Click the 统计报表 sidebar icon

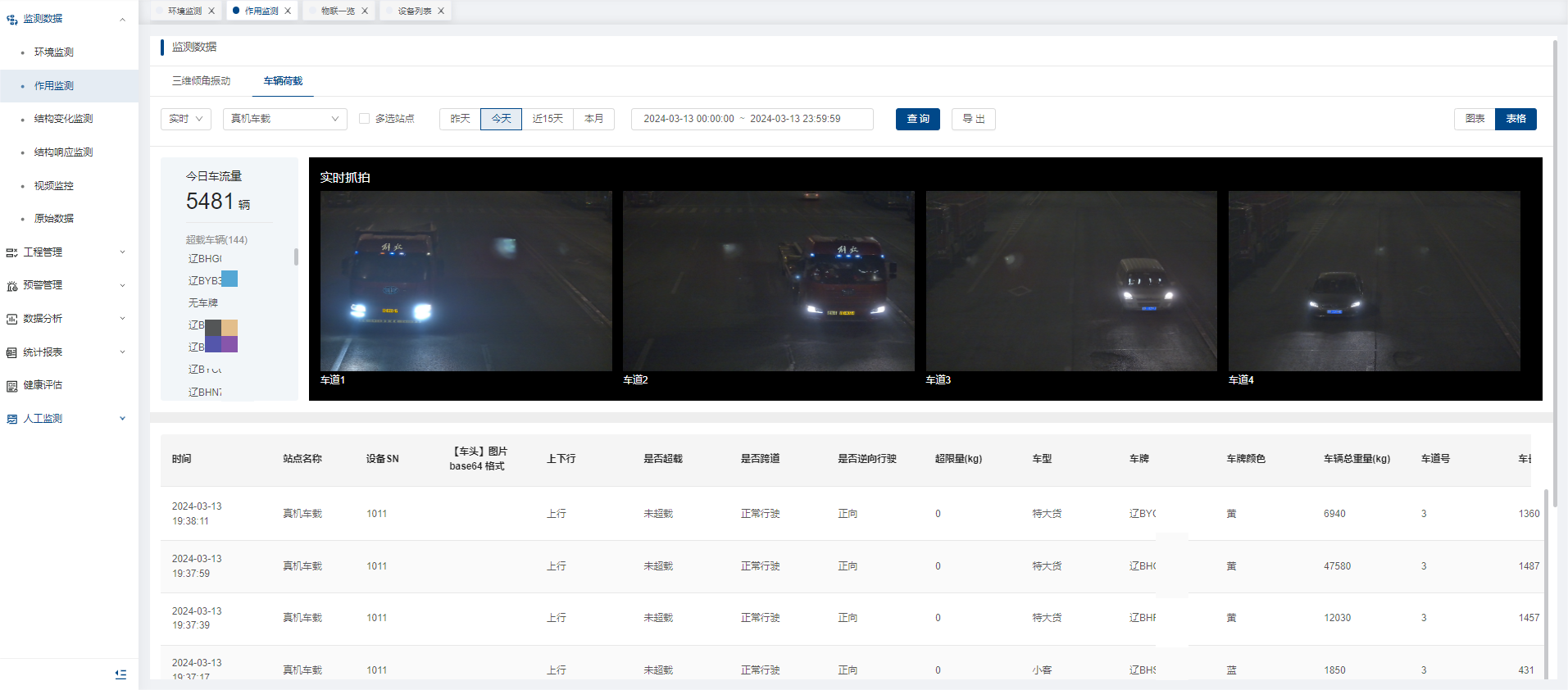11,352
